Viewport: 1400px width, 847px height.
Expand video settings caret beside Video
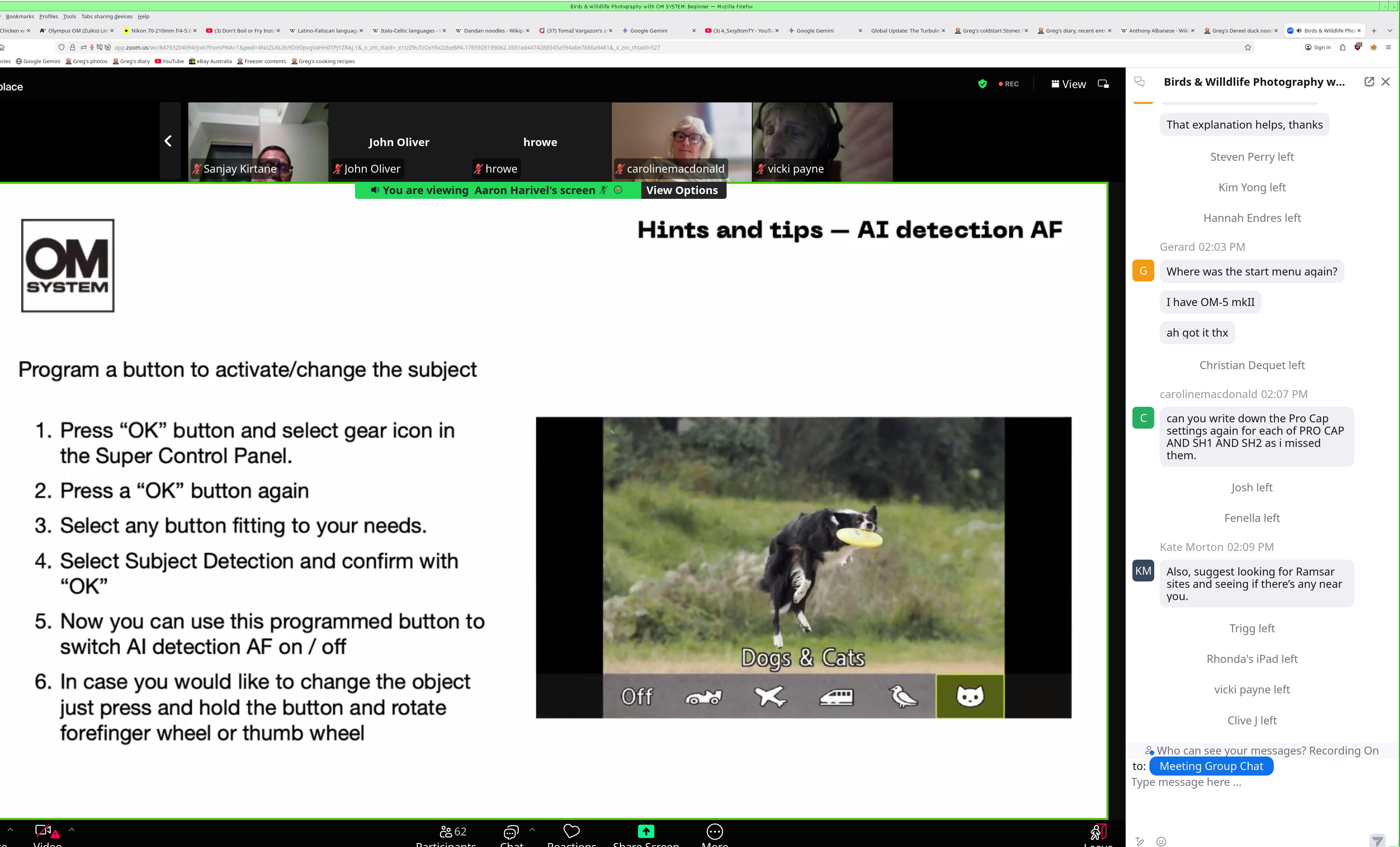71,830
